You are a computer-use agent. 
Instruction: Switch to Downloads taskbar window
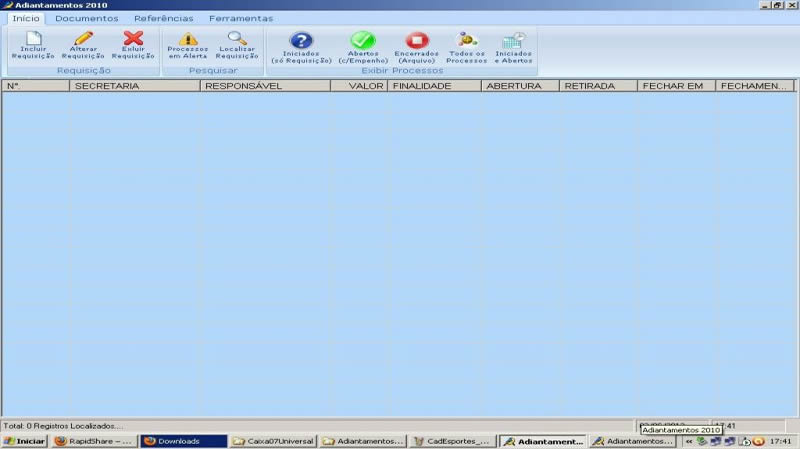183,441
